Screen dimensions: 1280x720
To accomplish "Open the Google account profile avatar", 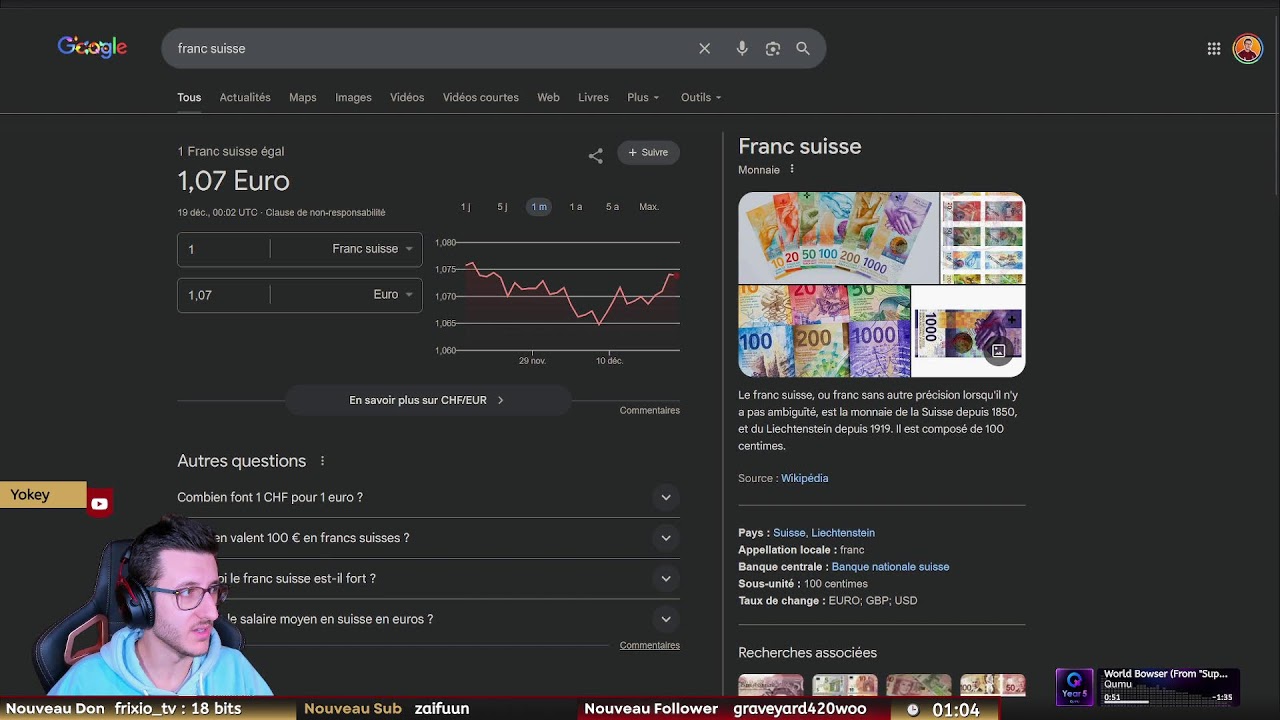I will [x=1248, y=48].
